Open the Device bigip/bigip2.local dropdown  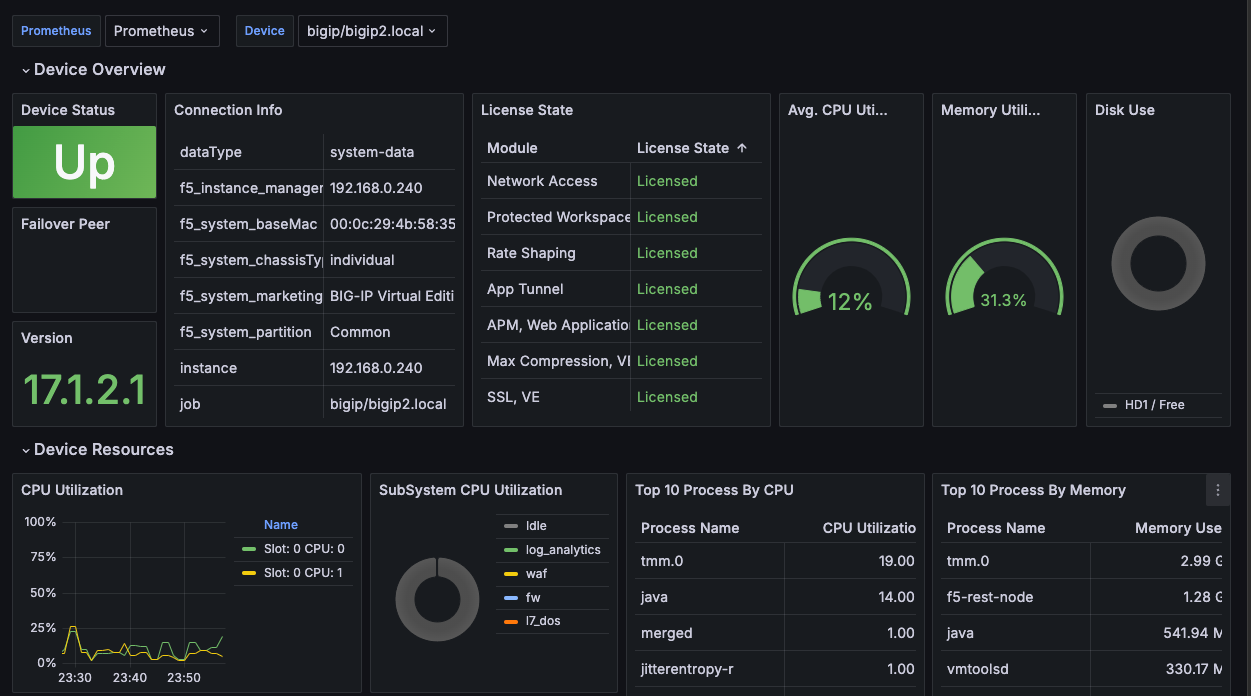[372, 31]
